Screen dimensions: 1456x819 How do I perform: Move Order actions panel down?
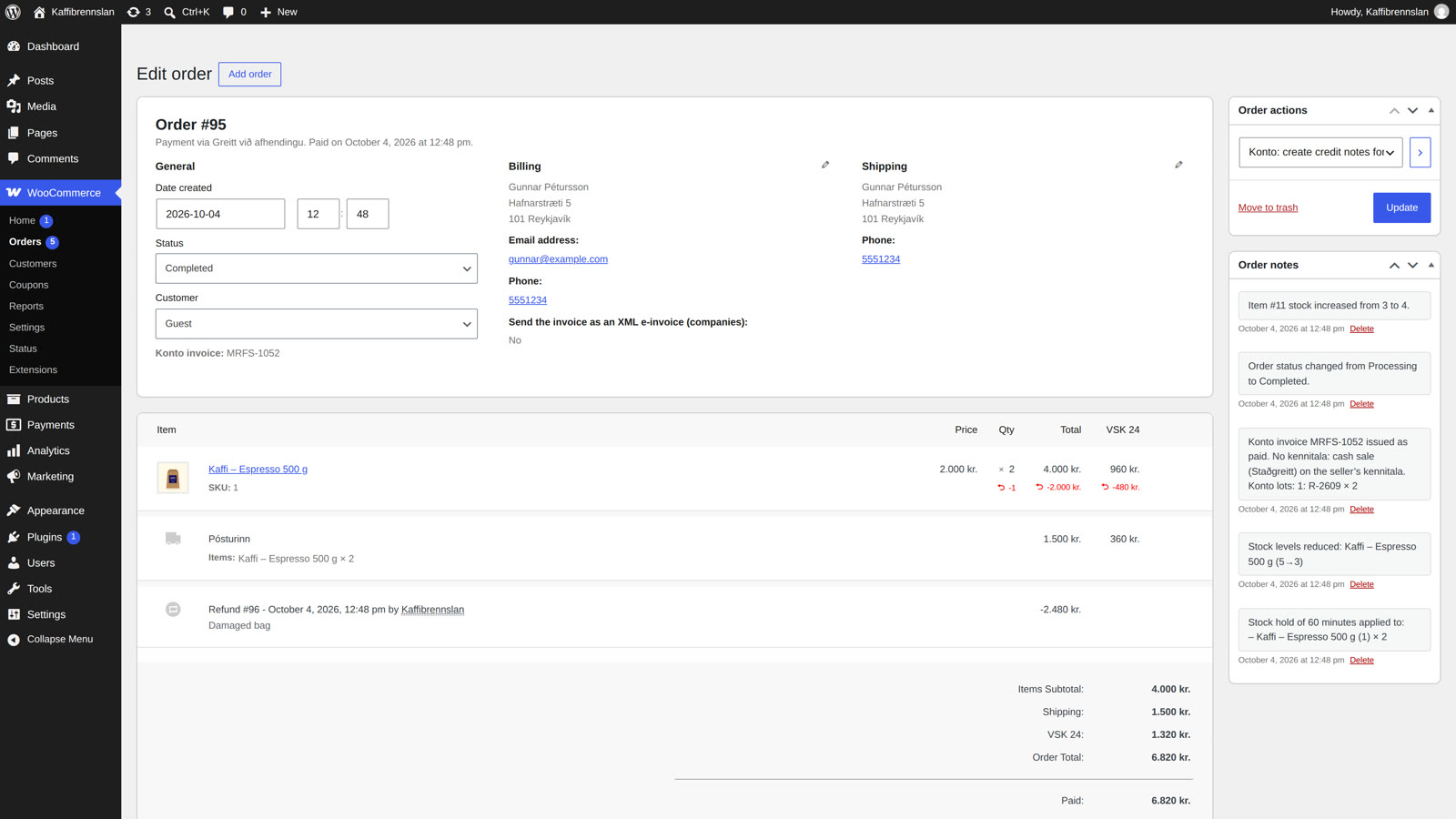click(x=1412, y=110)
